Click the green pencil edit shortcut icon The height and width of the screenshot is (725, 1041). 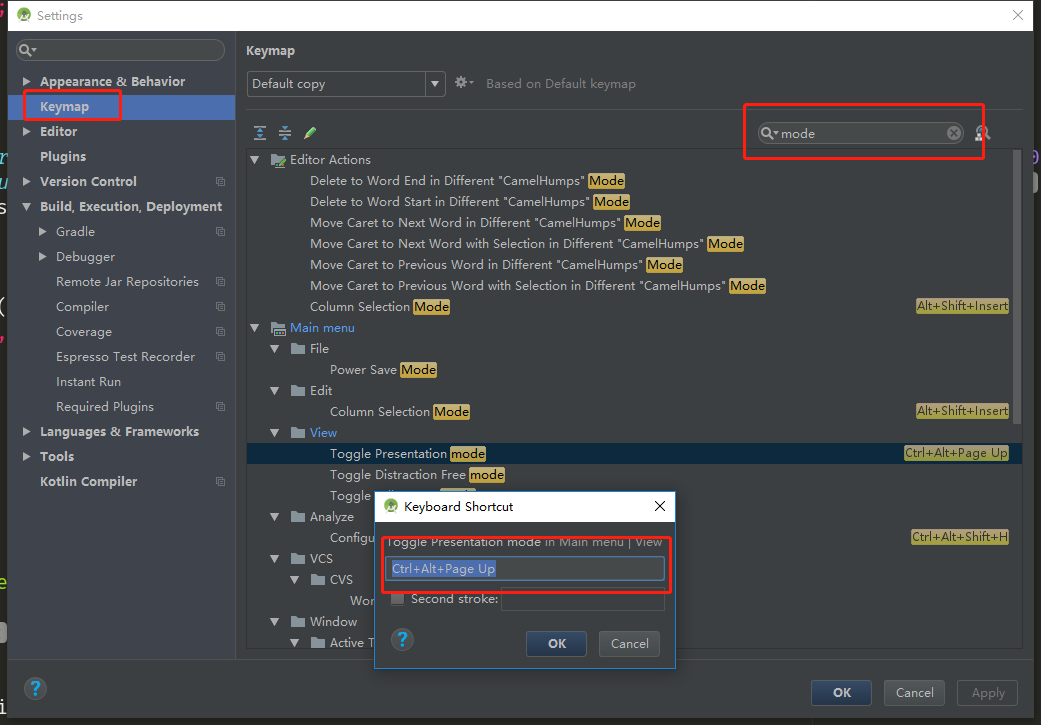(310, 133)
